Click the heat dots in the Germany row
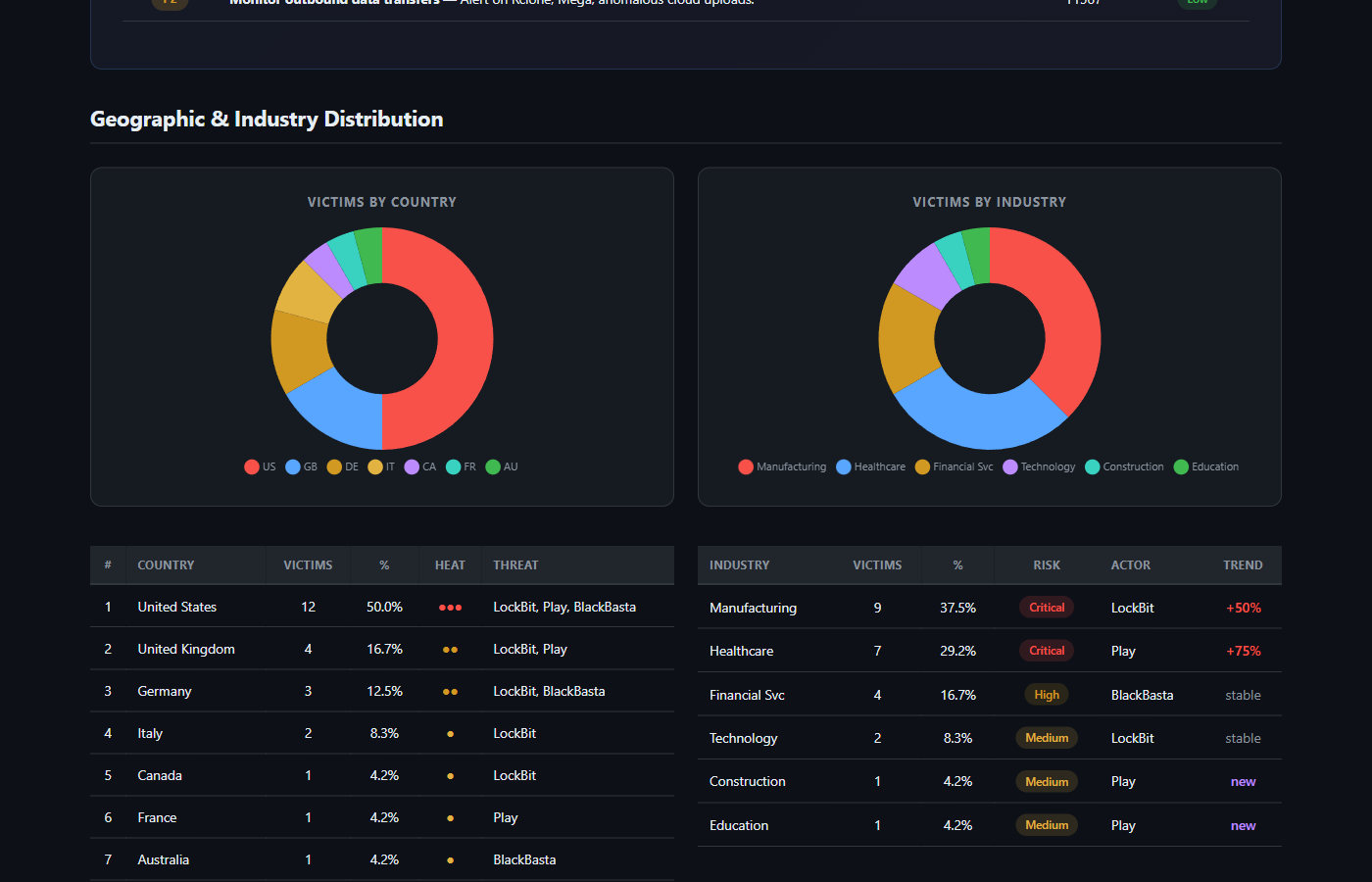This screenshot has width=1372, height=882. [x=450, y=692]
